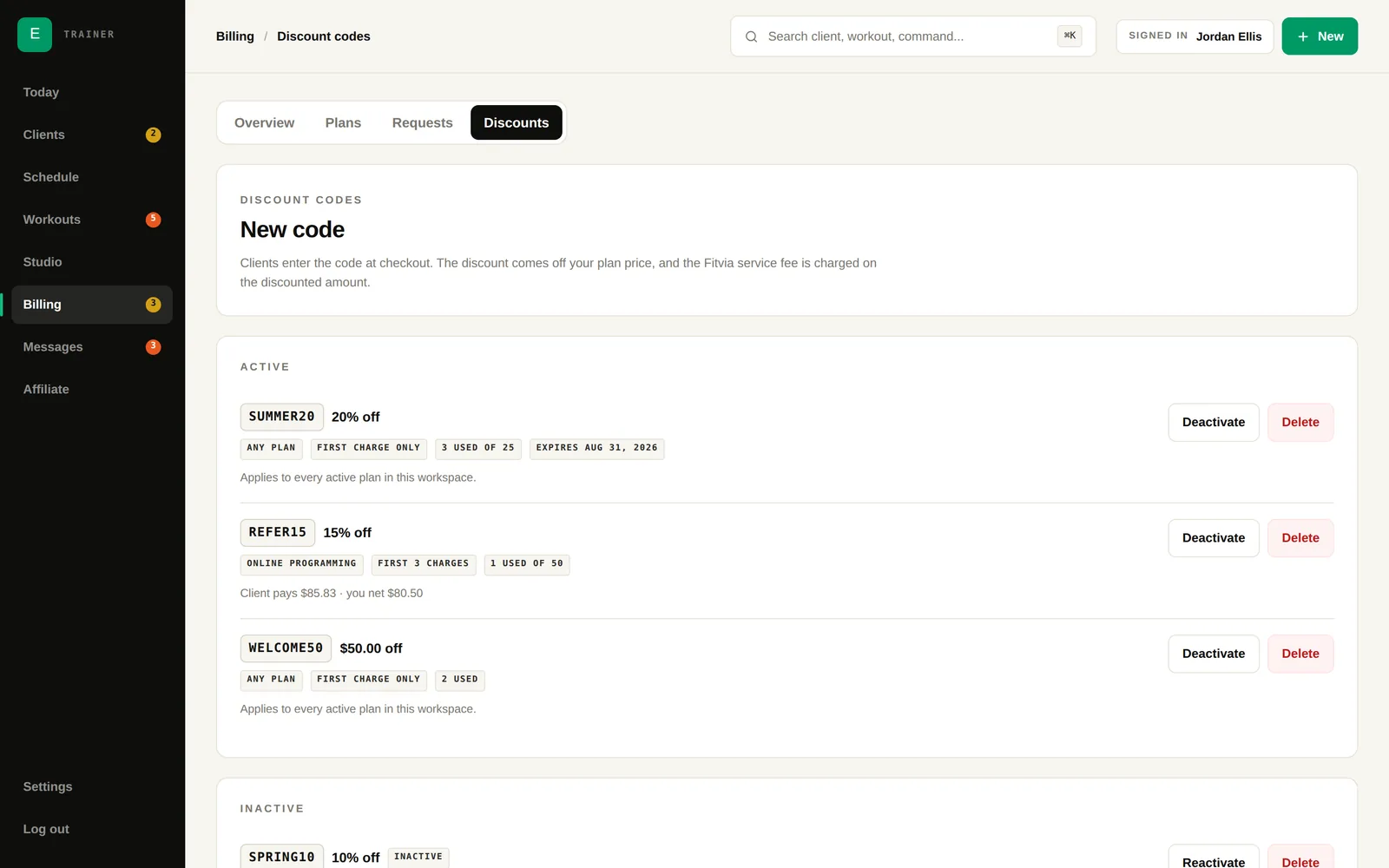Deactivate the REFER15 code
This screenshot has height=868, width=1389.
coord(1214,538)
